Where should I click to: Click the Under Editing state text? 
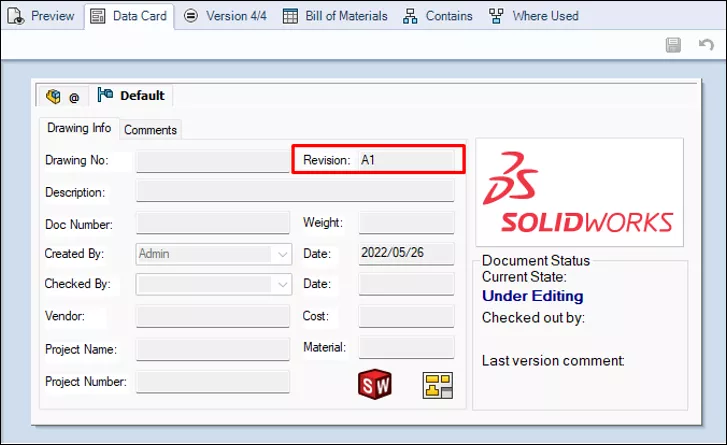tap(533, 296)
